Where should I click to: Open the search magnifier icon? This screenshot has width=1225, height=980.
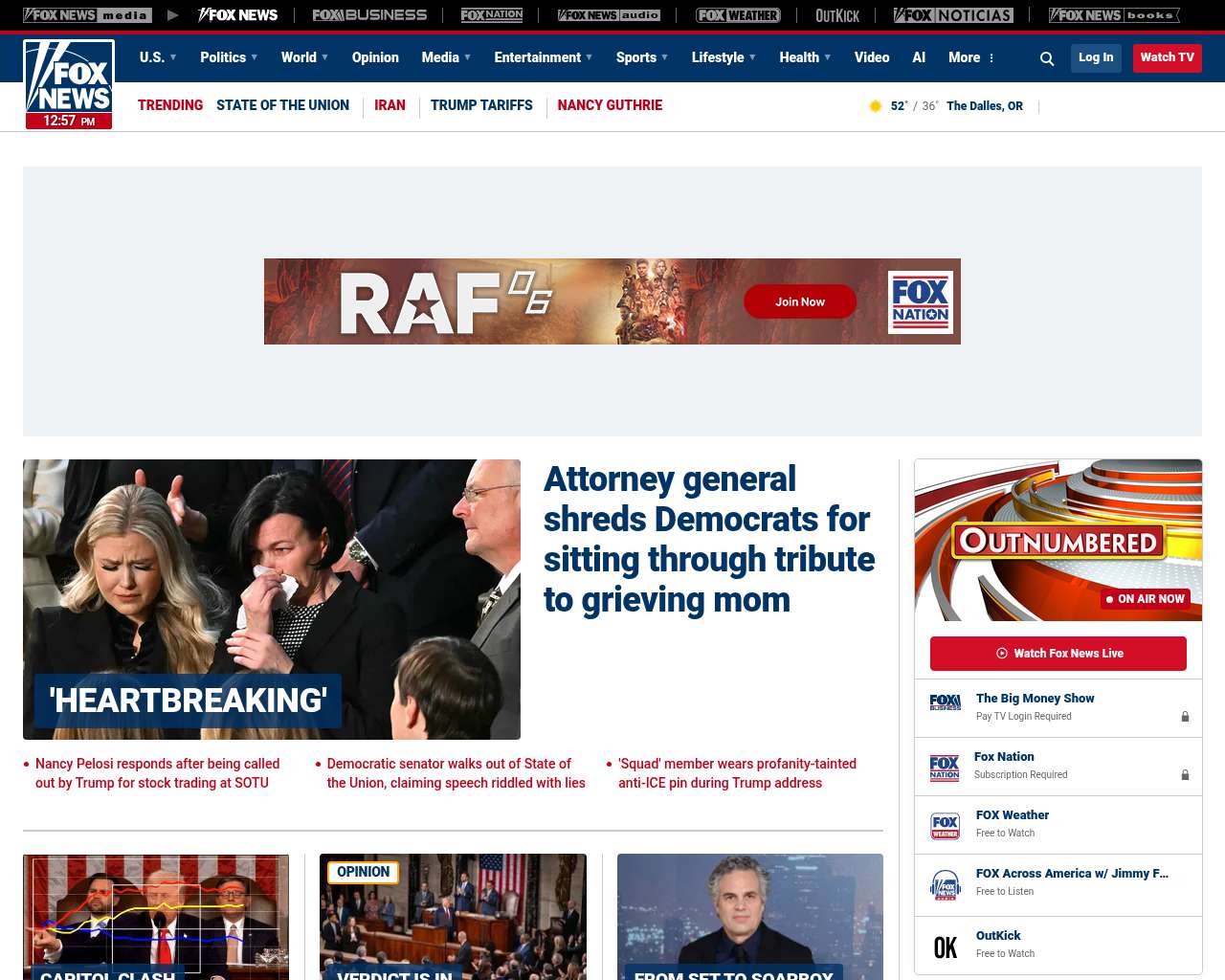pos(1047,58)
